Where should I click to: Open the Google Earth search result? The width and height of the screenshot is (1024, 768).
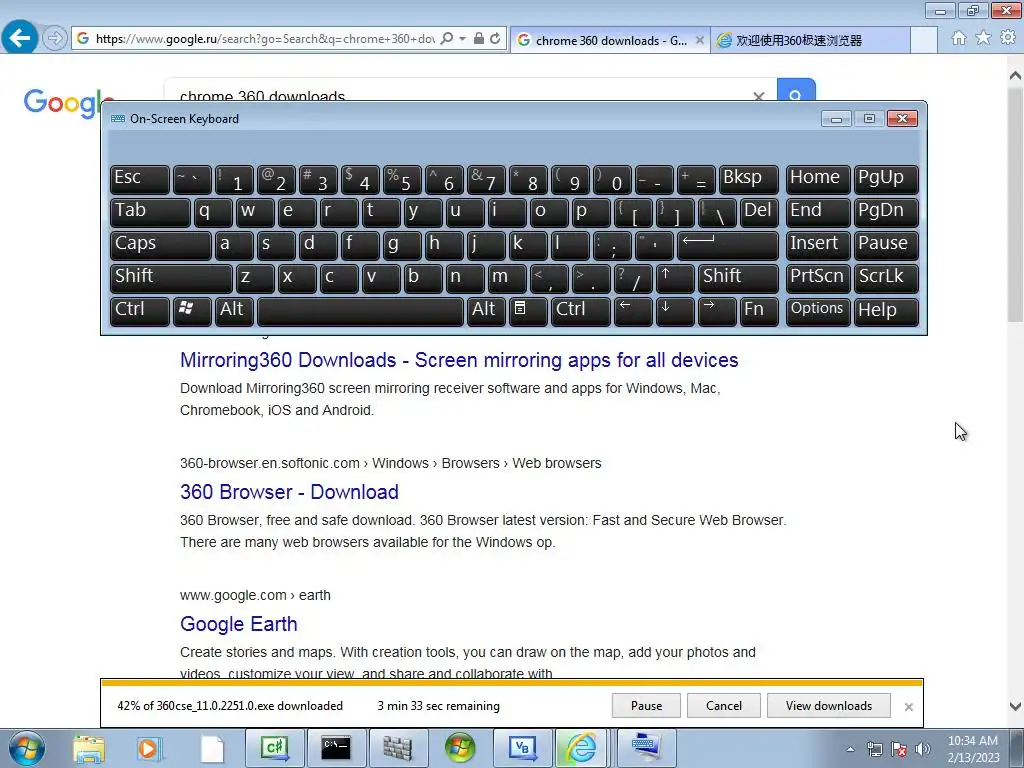point(239,624)
